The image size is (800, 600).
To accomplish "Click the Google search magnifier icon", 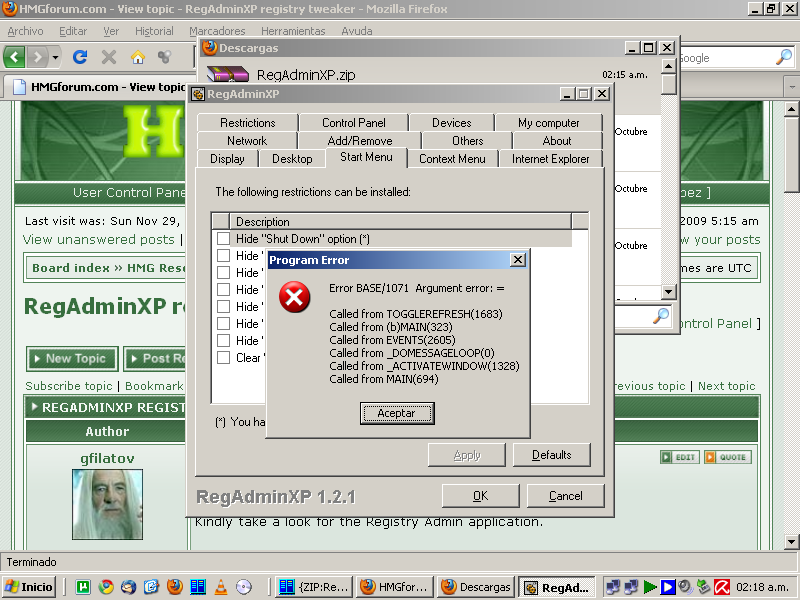I will (x=784, y=57).
